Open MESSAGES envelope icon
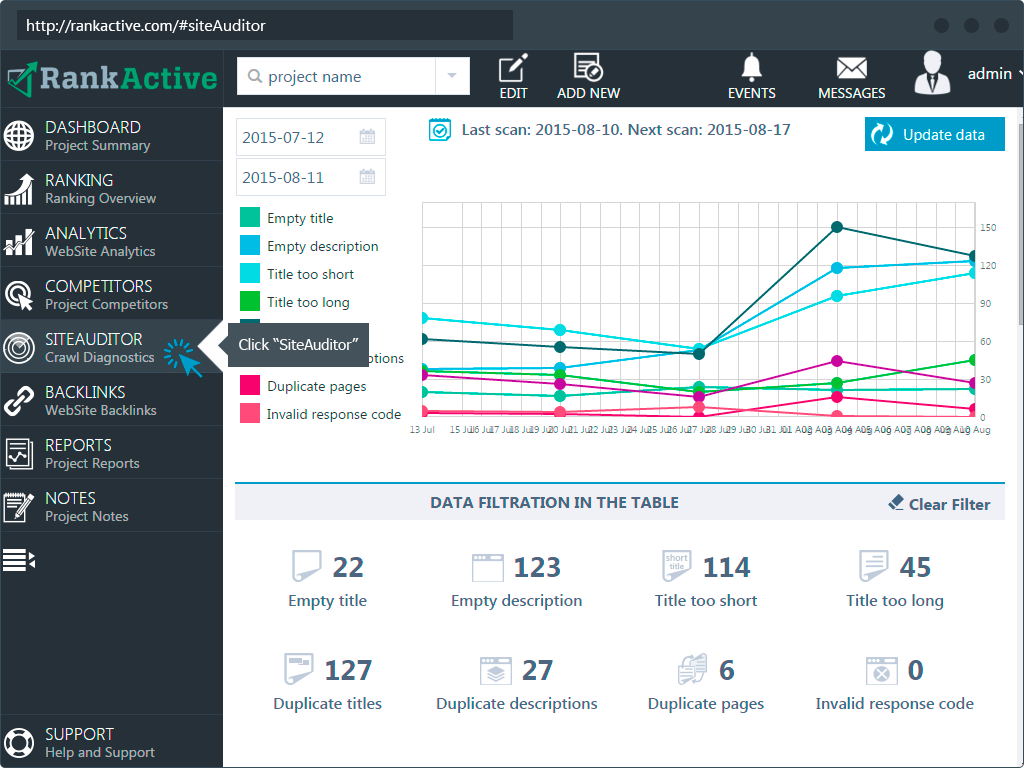1024x768 pixels. pos(851,68)
